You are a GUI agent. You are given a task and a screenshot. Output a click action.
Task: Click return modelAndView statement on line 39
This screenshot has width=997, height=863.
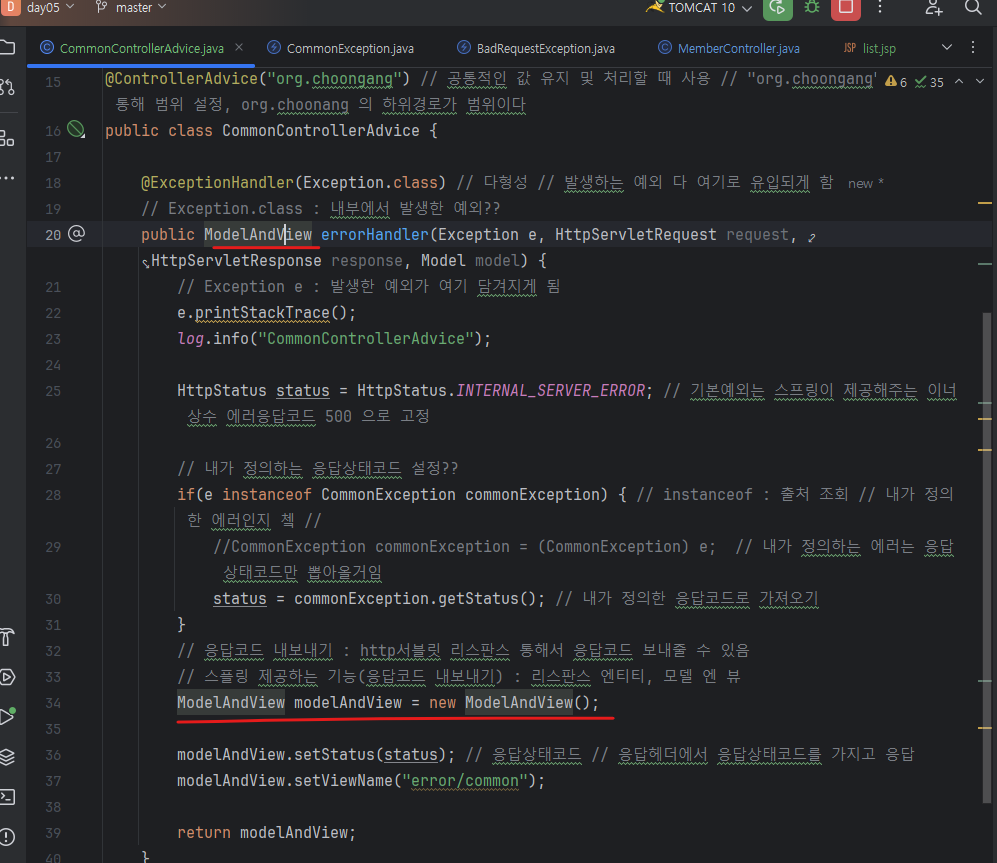(x=266, y=832)
